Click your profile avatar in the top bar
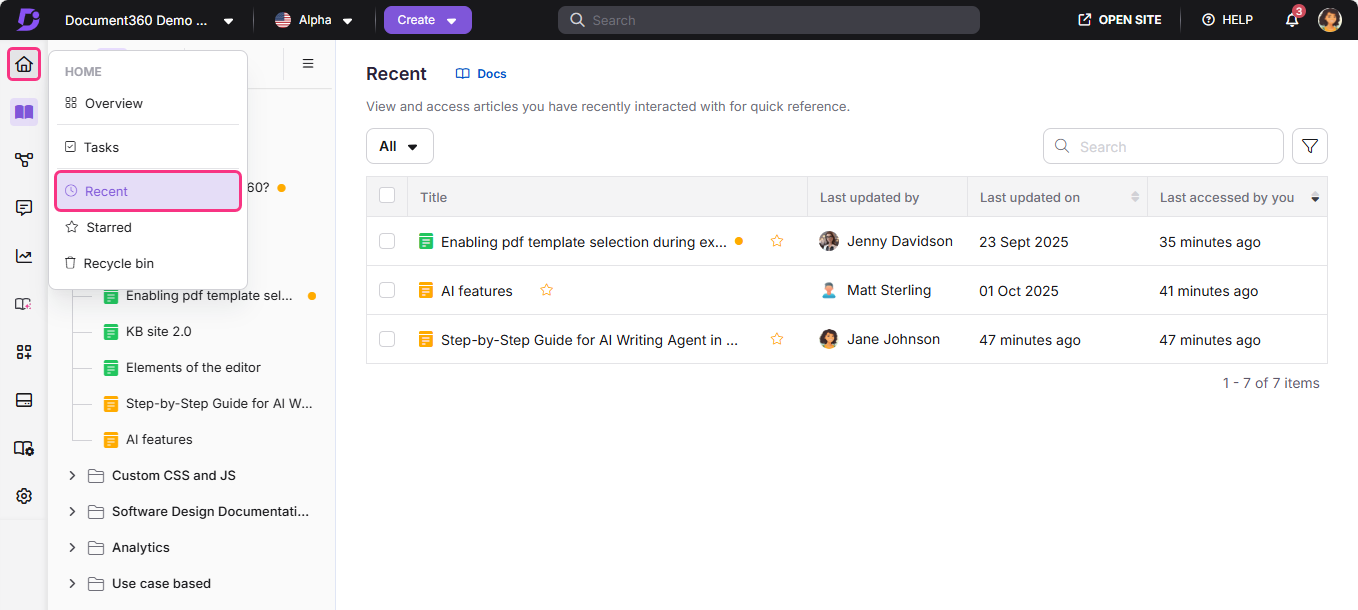The height and width of the screenshot is (610, 1358). click(1329, 19)
